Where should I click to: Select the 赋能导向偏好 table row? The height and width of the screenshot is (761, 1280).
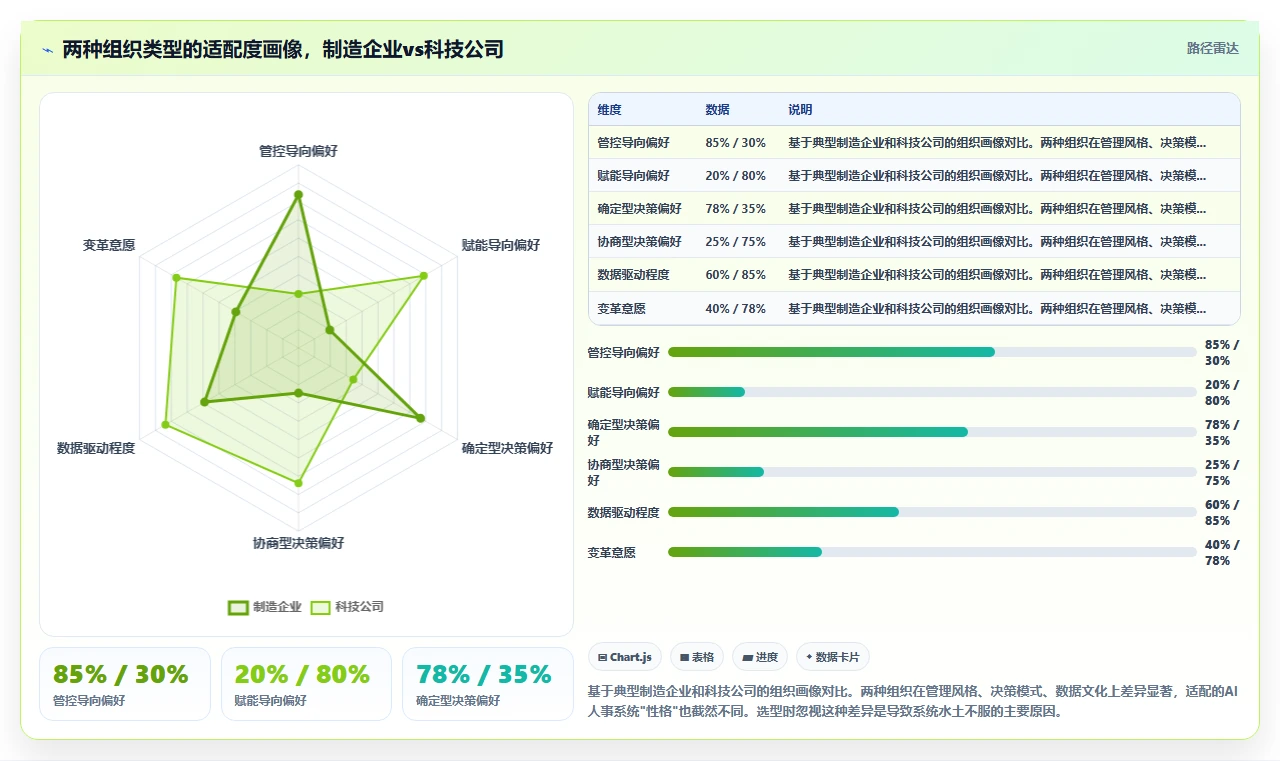point(914,175)
